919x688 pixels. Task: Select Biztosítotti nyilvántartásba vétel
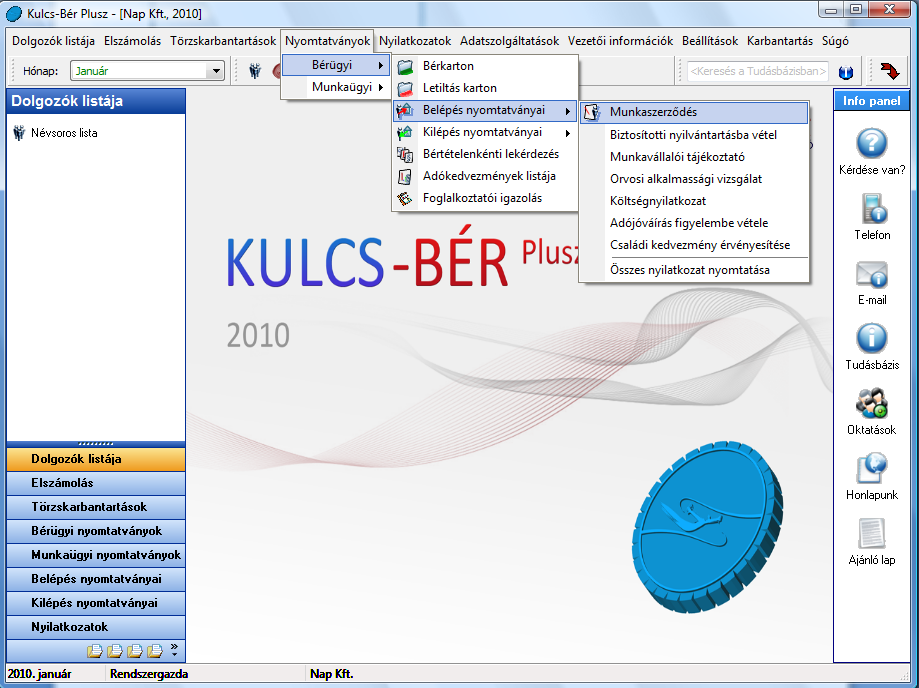click(694, 135)
